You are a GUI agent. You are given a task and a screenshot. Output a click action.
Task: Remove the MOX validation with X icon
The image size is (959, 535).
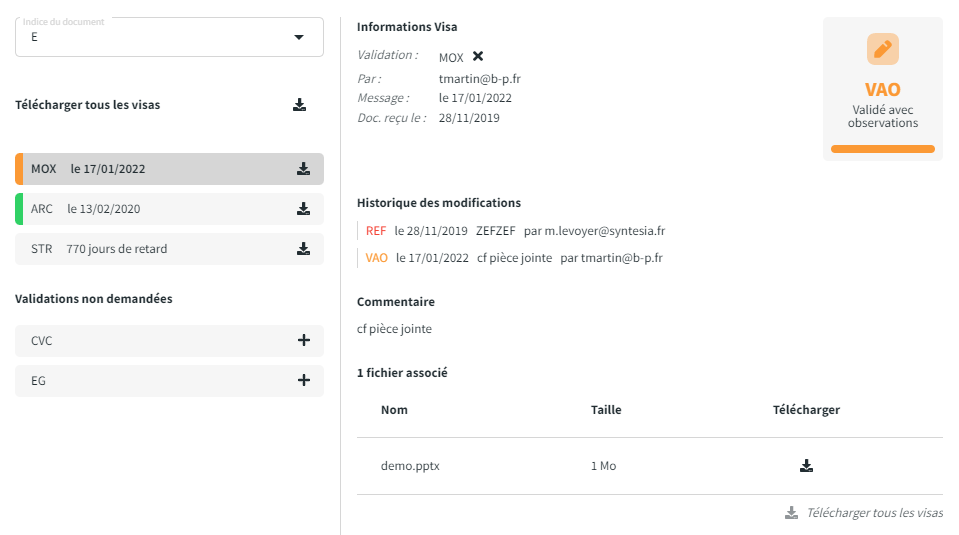[478, 57]
